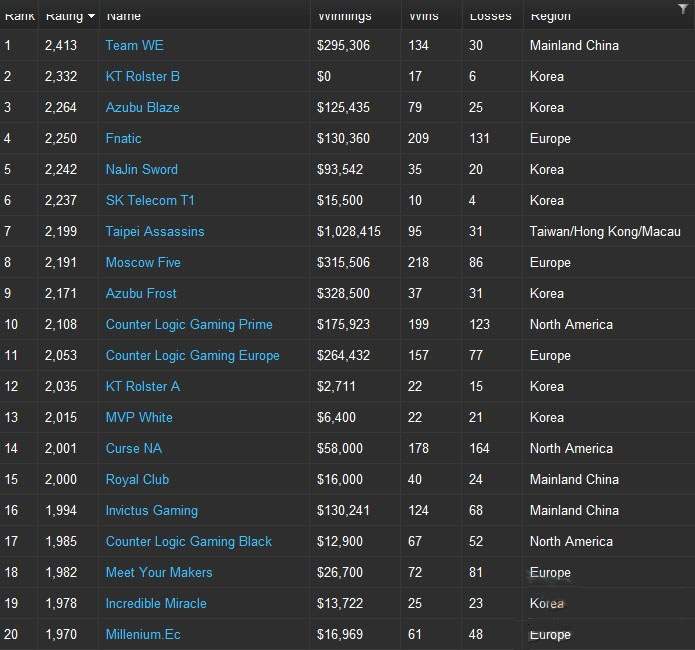Open the Meet Your Makers team link
The height and width of the screenshot is (650, 695).
click(x=159, y=573)
